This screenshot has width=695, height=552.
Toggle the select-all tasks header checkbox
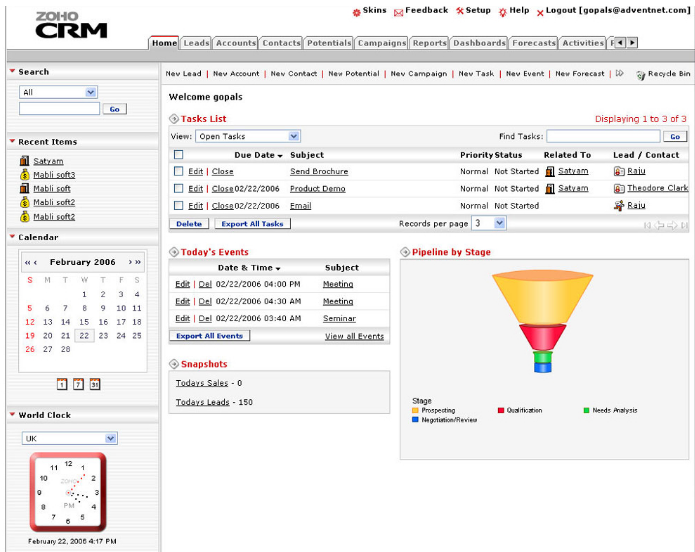(179, 155)
